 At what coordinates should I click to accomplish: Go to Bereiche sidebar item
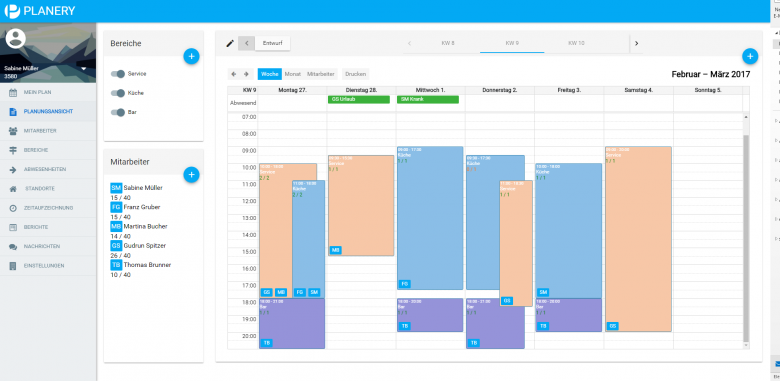[48, 150]
